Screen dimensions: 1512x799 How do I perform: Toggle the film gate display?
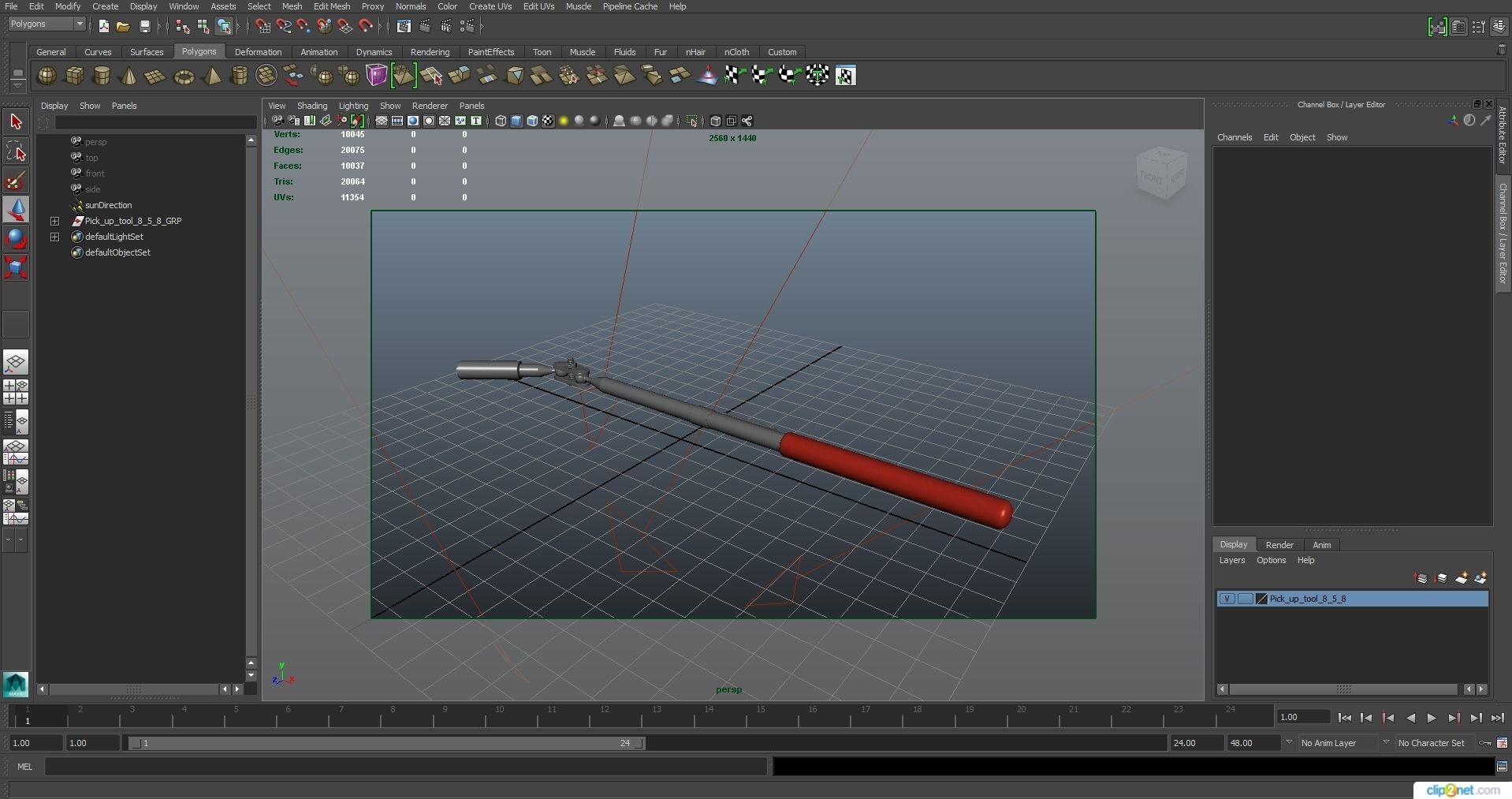[x=397, y=121]
